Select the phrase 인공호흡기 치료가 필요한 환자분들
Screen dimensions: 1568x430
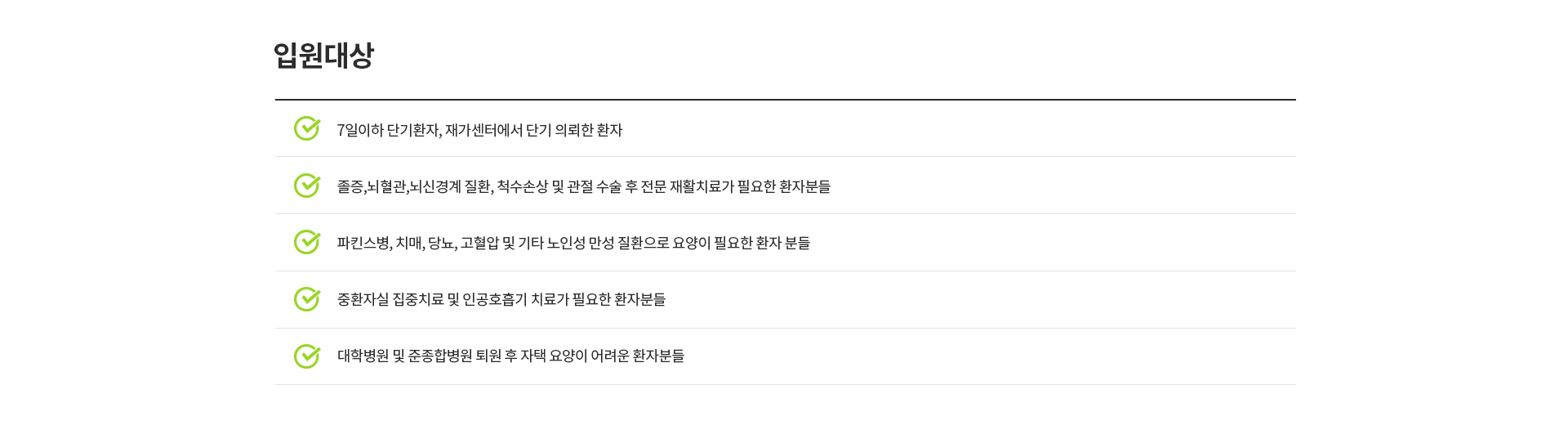point(564,299)
